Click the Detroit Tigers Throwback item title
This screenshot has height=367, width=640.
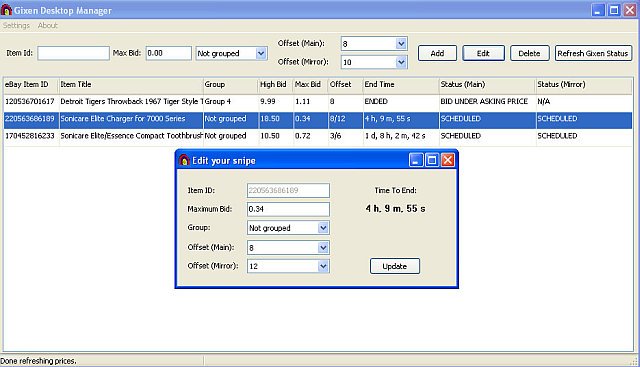tap(131, 101)
